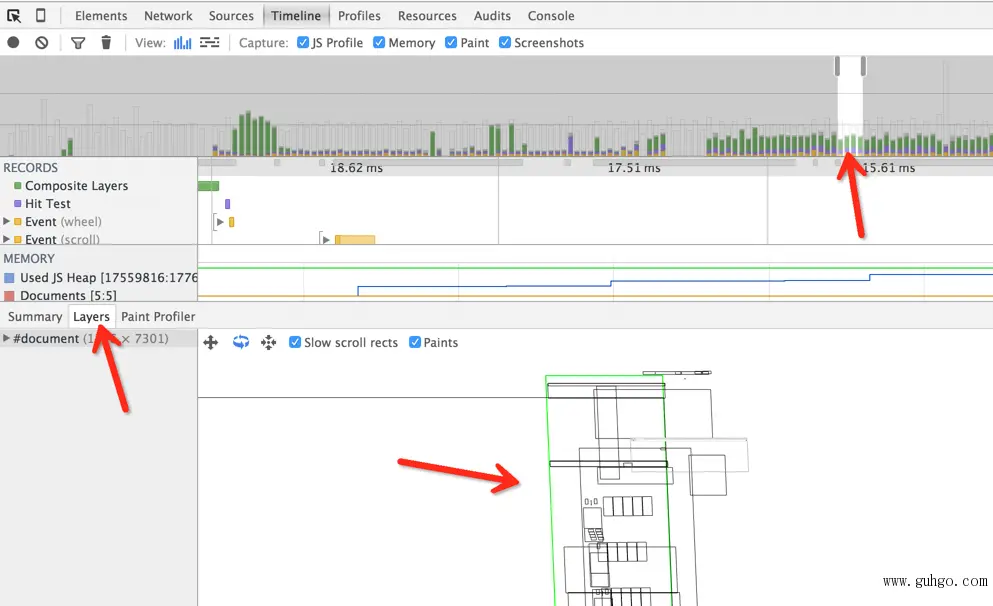Open the Resources tab
This screenshot has width=993, height=606.
[427, 15]
